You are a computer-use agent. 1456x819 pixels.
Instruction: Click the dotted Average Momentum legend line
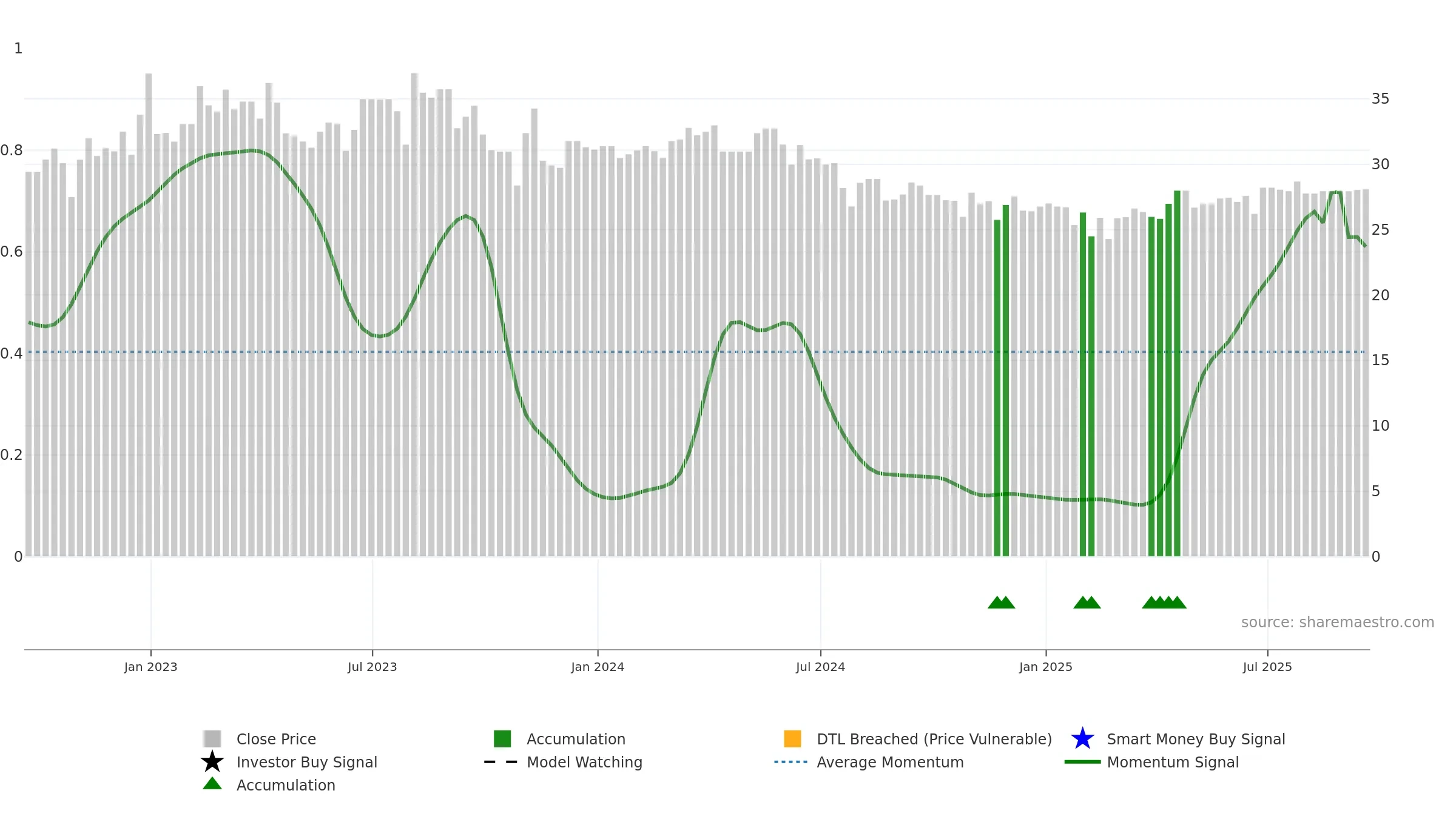[x=791, y=762]
